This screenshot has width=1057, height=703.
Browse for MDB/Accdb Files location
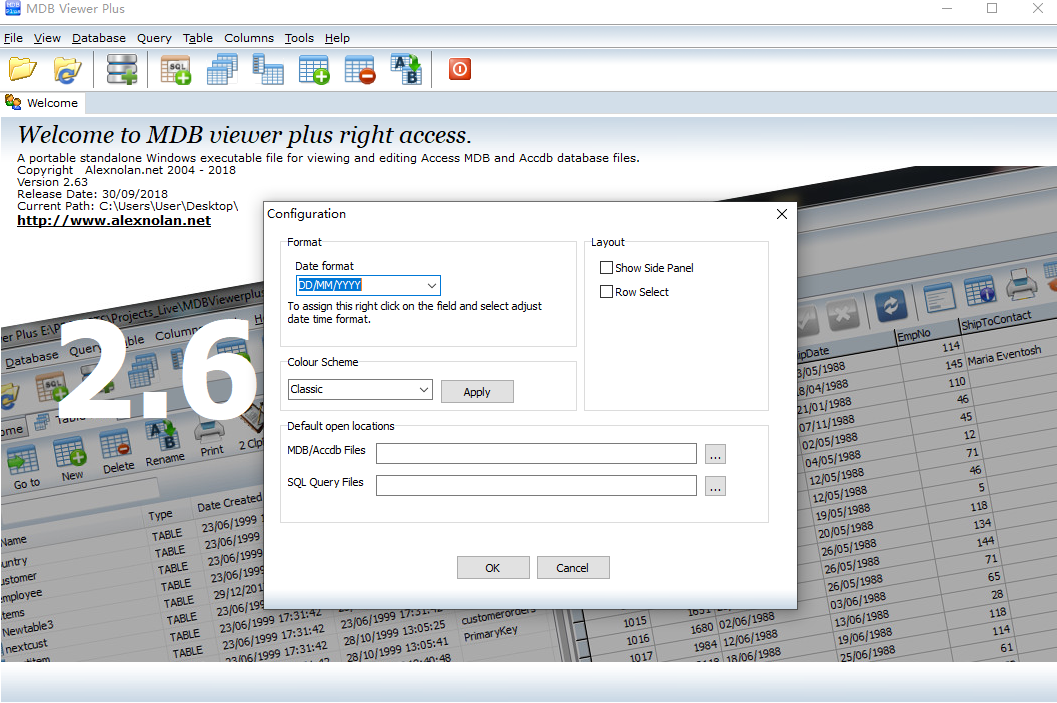click(715, 453)
